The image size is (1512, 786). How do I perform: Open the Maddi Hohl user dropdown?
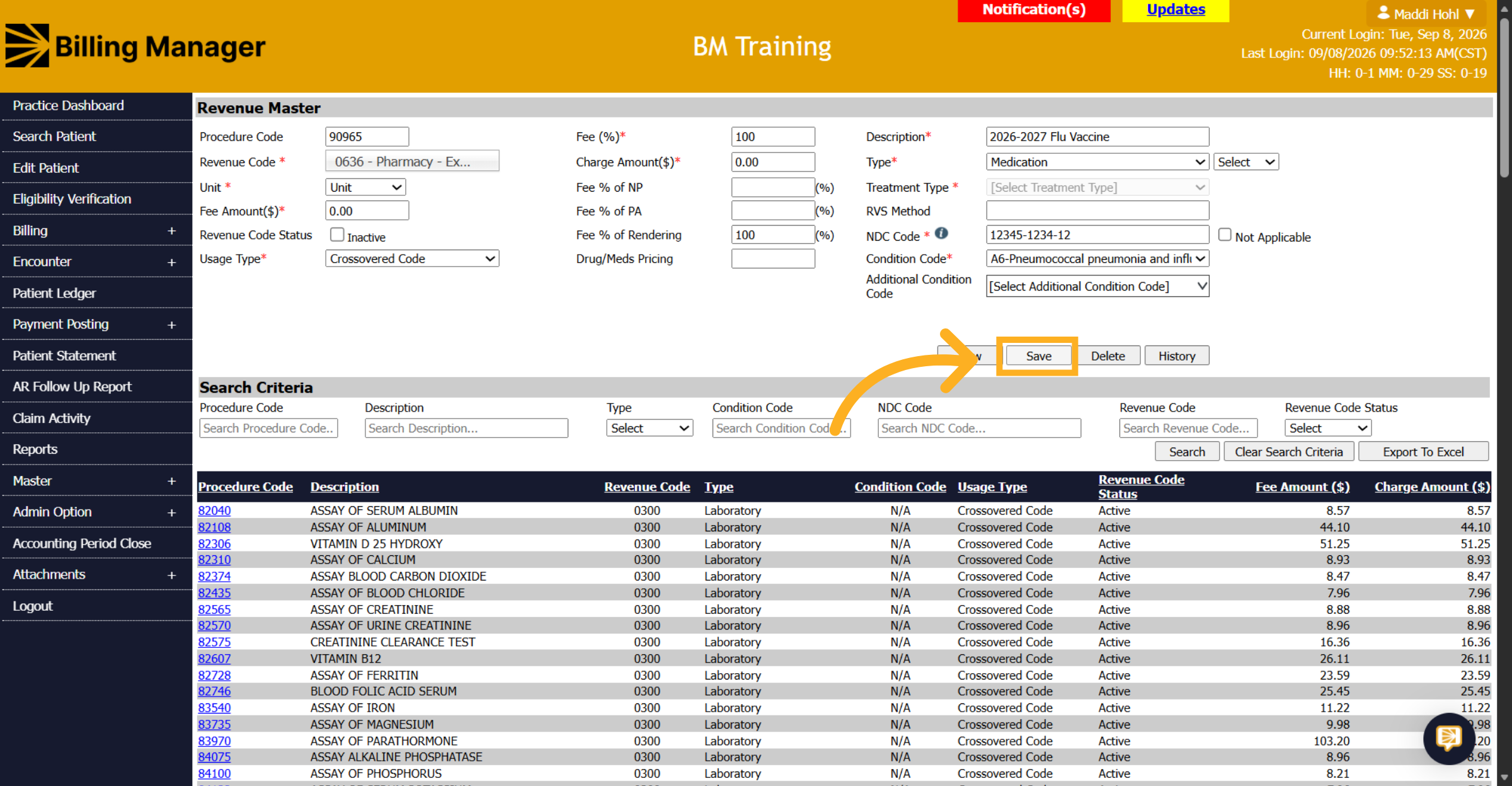tap(1426, 13)
